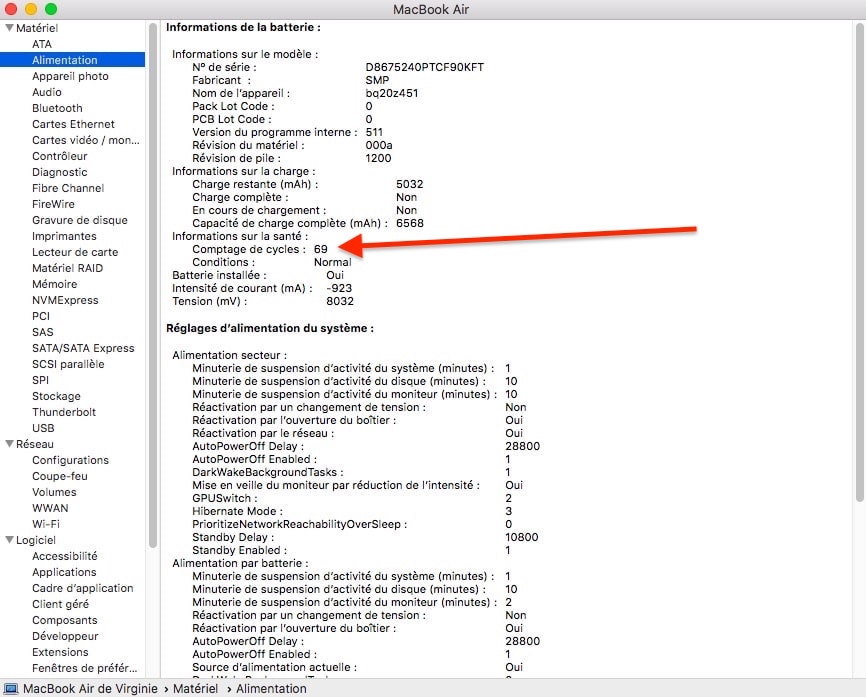Click the Hibernate Mode row
866x697 pixels.
click(352, 511)
